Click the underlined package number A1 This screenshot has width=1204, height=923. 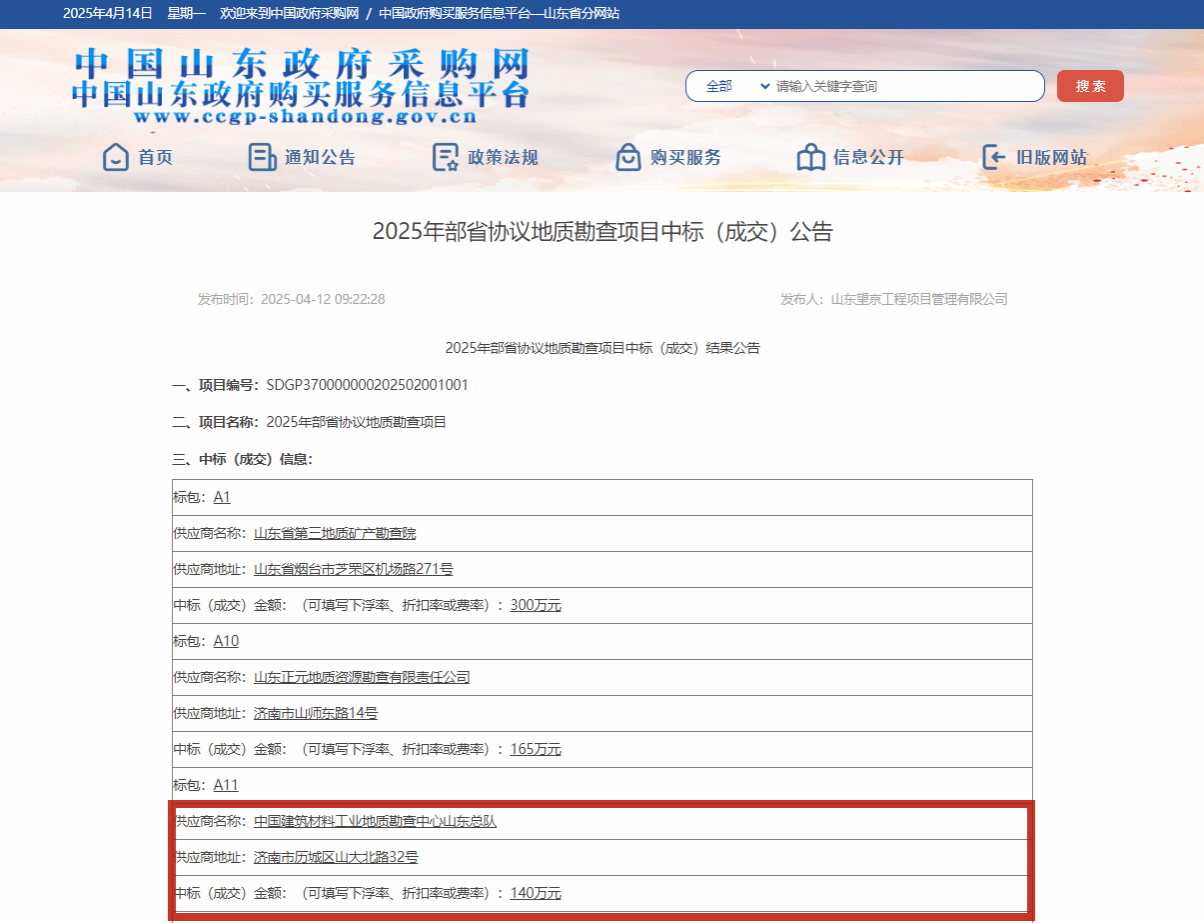point(222,497)
